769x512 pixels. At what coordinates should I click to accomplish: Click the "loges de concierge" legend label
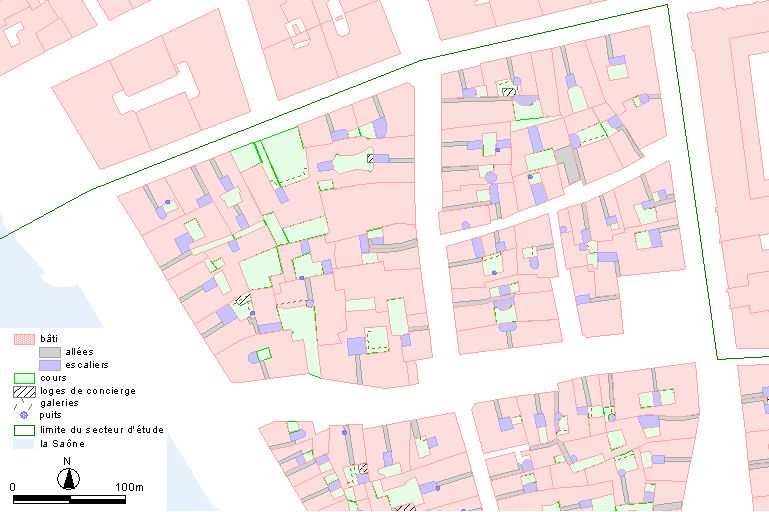88,391
